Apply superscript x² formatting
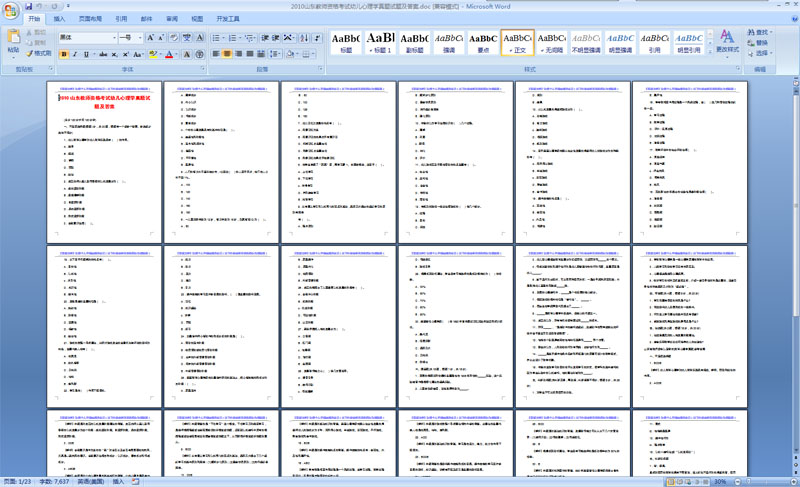Image resolution: width=800 pixels, height=487 pixels. pyautogui.click(x=126, y=54)
